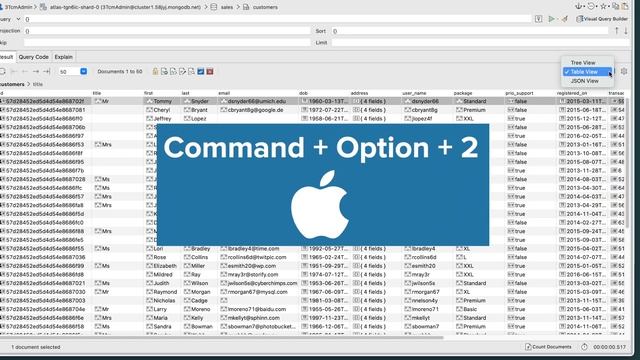
Task: Click the registered_on column header
Action: point(572,93)
